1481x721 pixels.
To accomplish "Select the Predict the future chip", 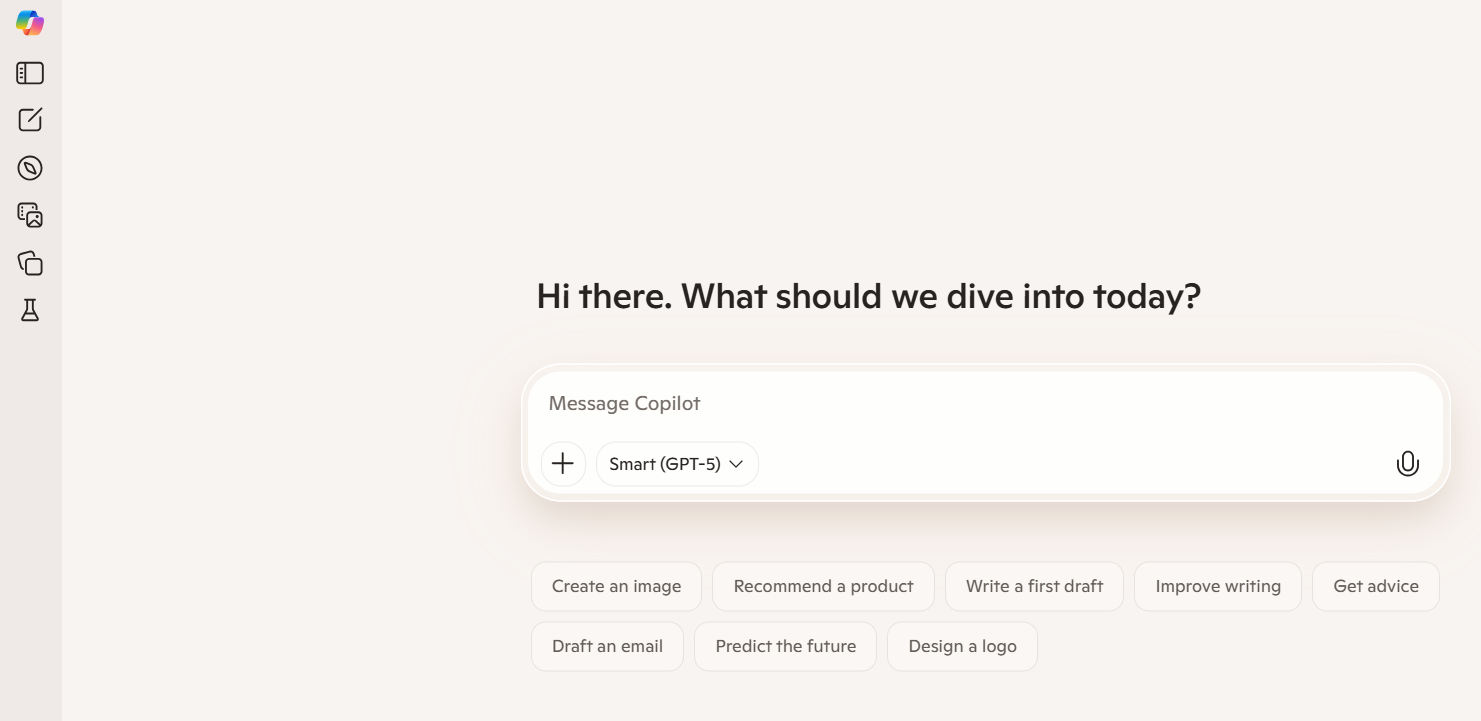I will [785, 646].
